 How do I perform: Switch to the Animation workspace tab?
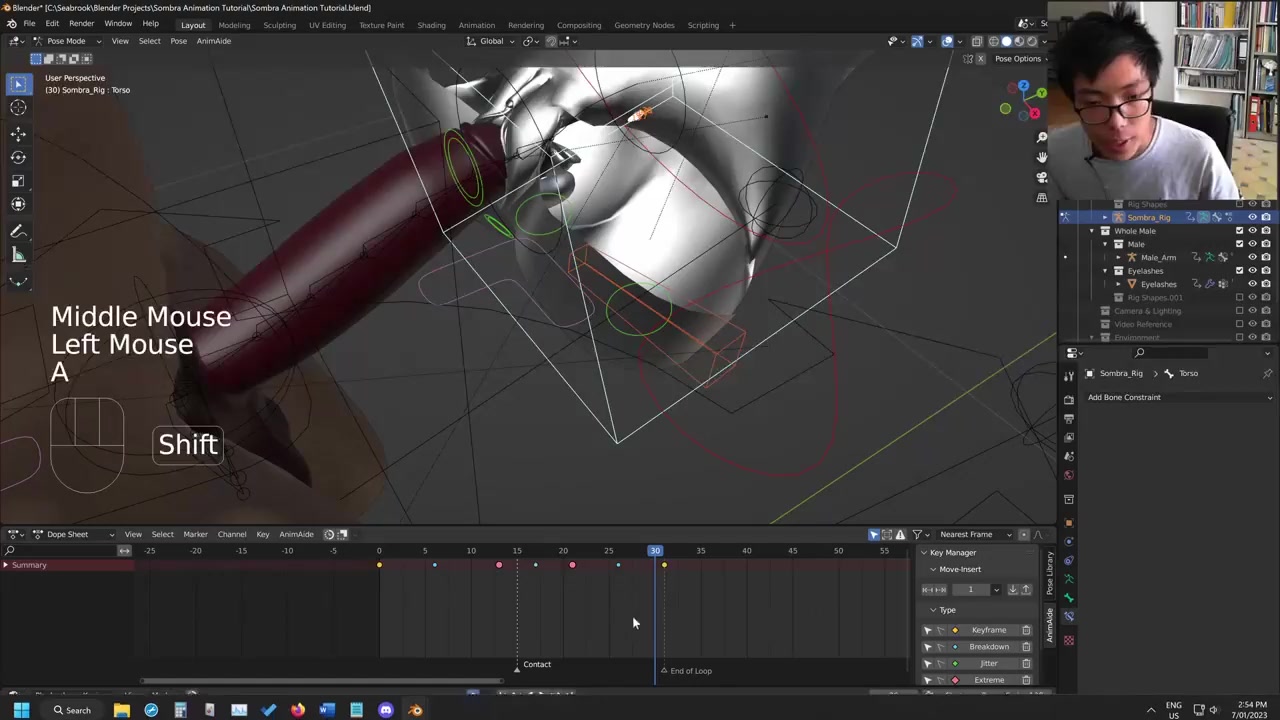click(x=476, y=25)
